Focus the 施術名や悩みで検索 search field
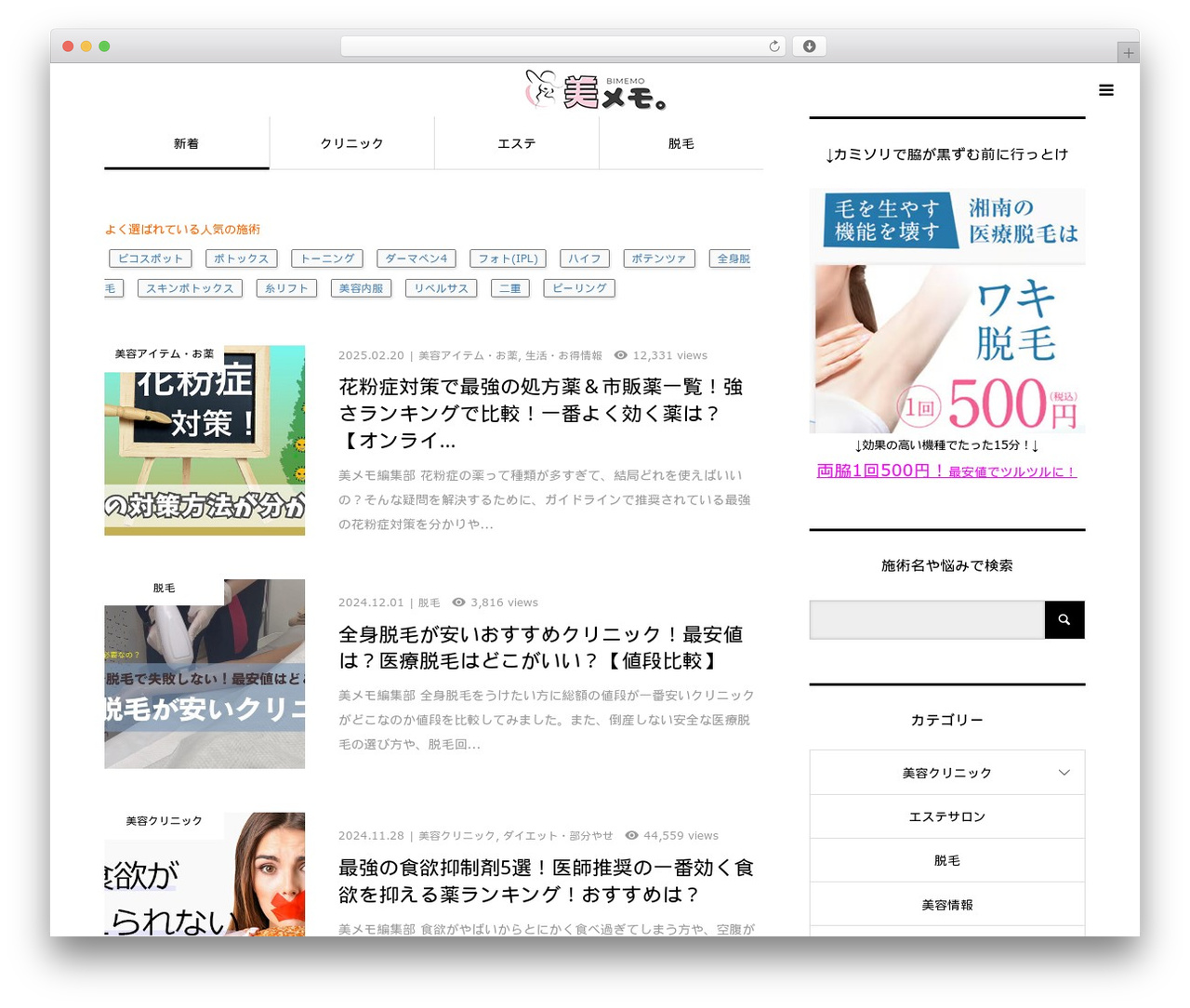This screenshot has height=1008, width=1190. click(x=927, y=619)
